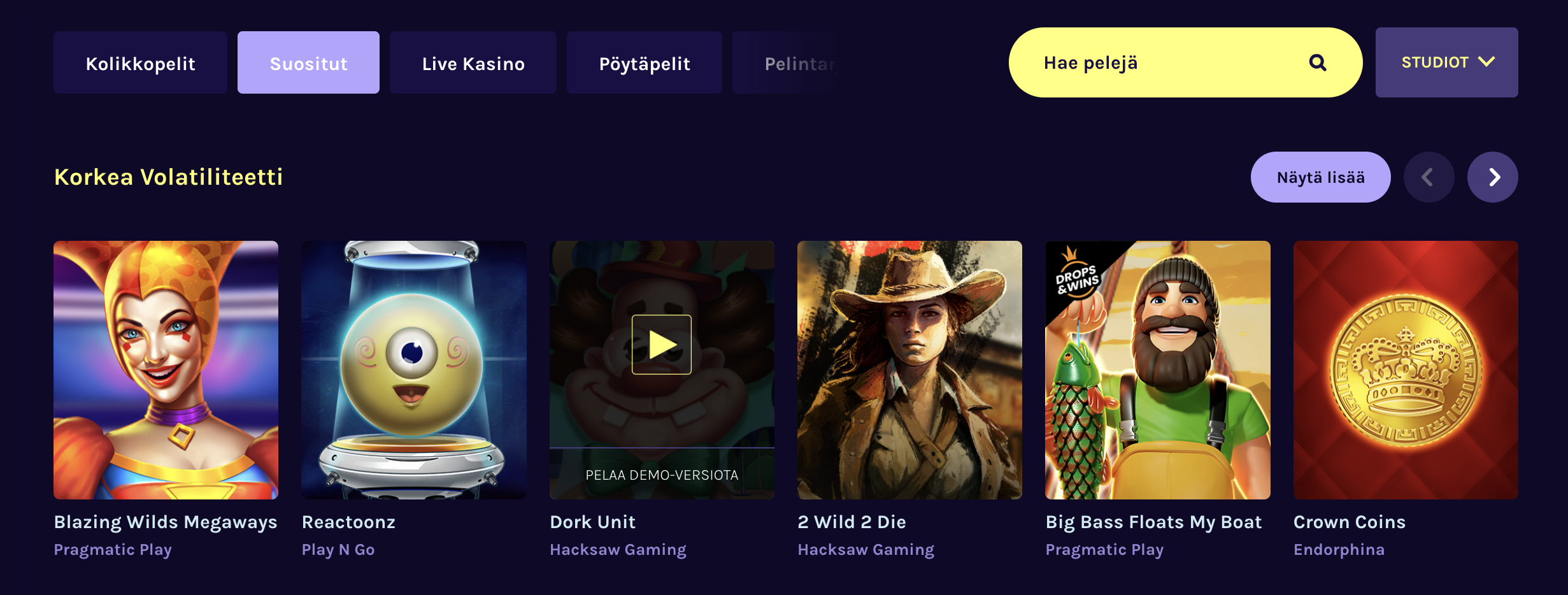Open the Dork Unit title link
The image size is (1568, 595).
coord(592,522)
